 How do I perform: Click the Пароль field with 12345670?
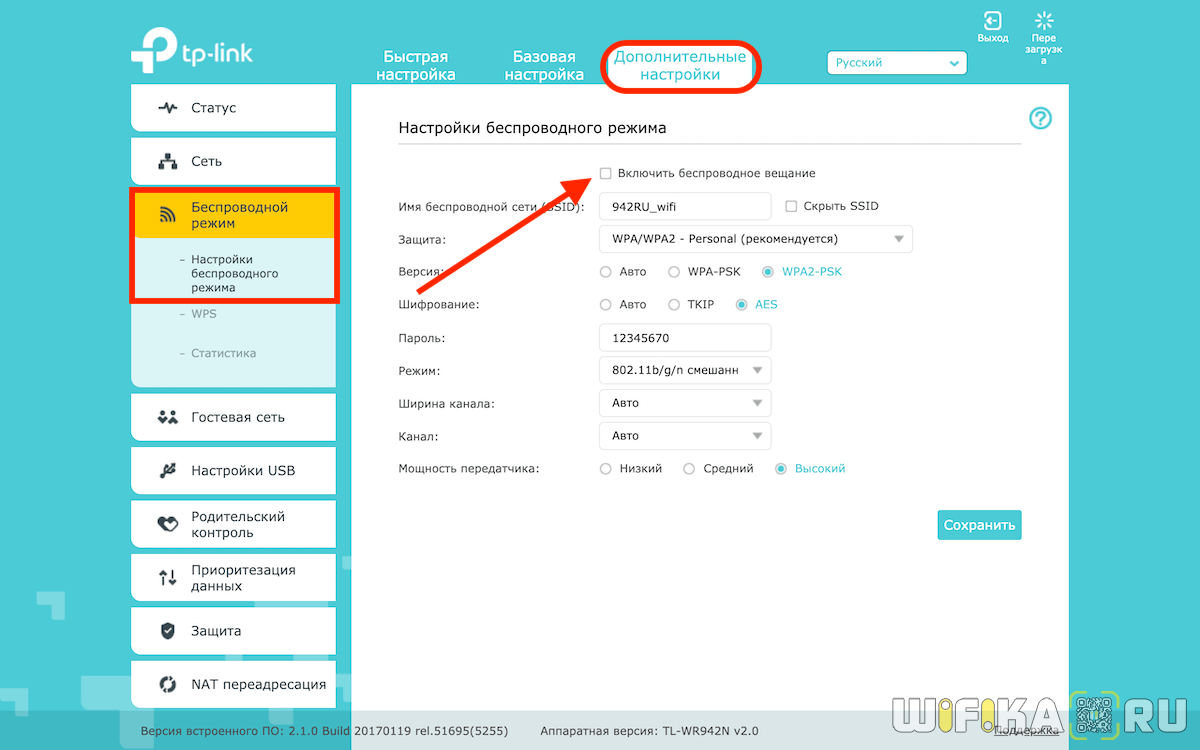coord(685,338)
